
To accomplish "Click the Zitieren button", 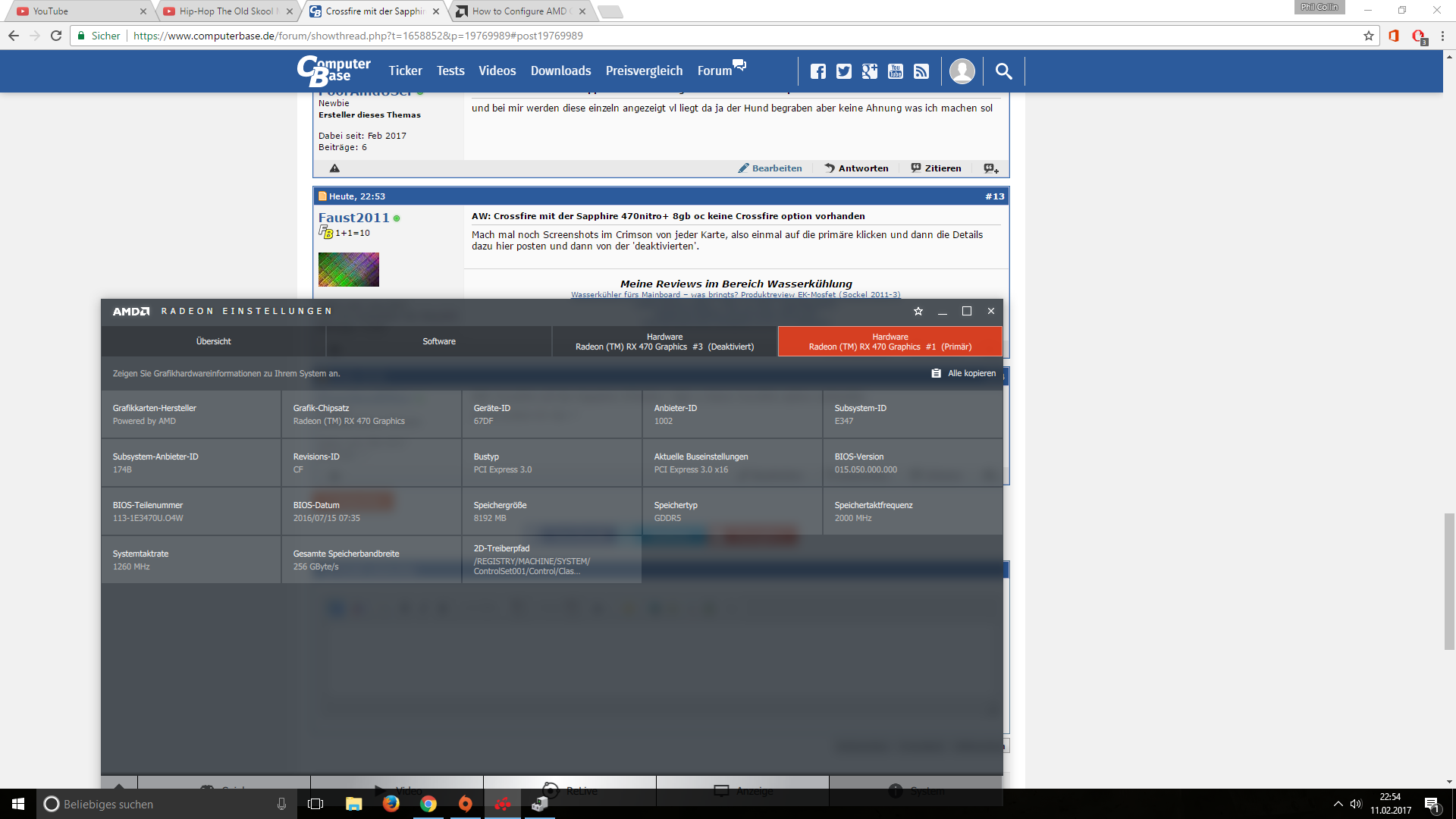I will [936, 168].
